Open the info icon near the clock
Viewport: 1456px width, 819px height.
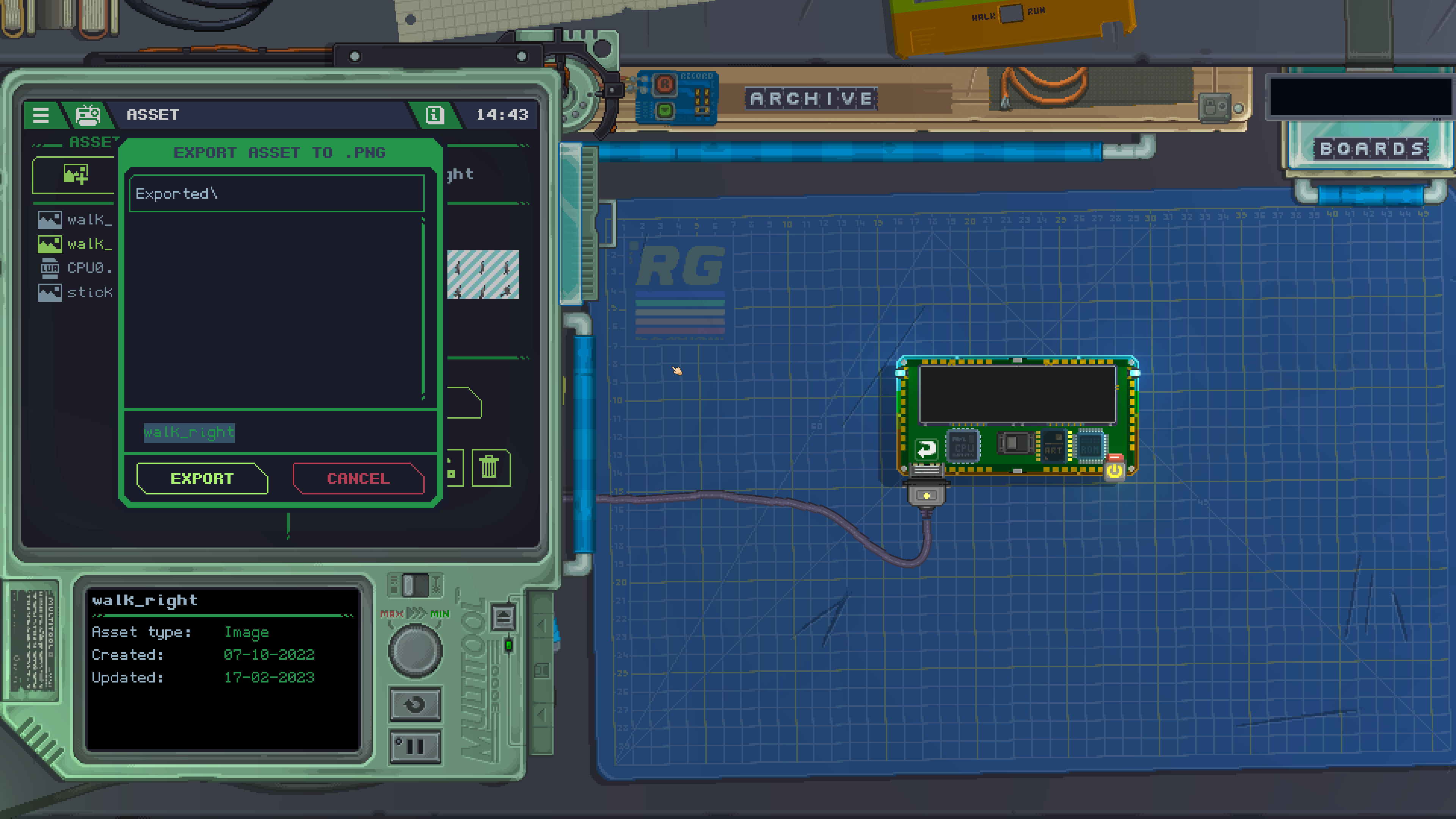coord(434,115)
